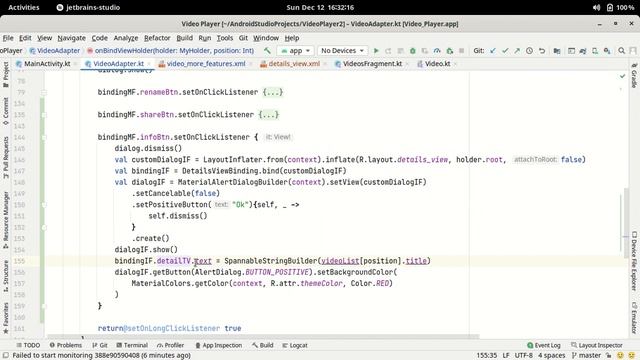Click the editor vertical scrollbar
Image resolution: width=640 pixels, height=360 pixels.
point(626,222)
